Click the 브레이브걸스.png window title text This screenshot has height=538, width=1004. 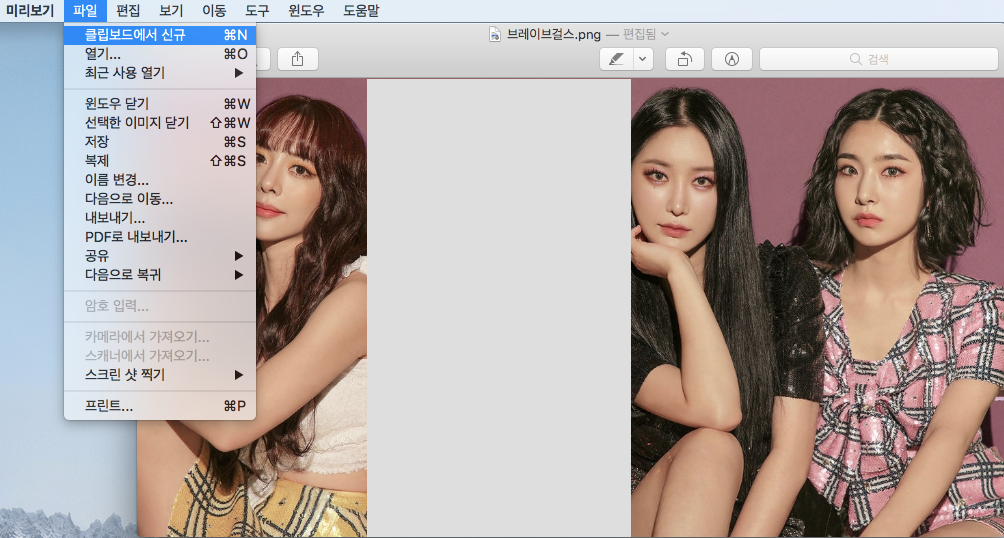(554, 34)
